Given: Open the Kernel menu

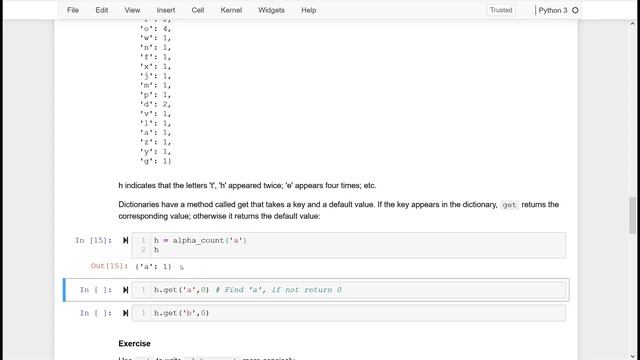Looking at the screenshot, I should pos(231,10).
